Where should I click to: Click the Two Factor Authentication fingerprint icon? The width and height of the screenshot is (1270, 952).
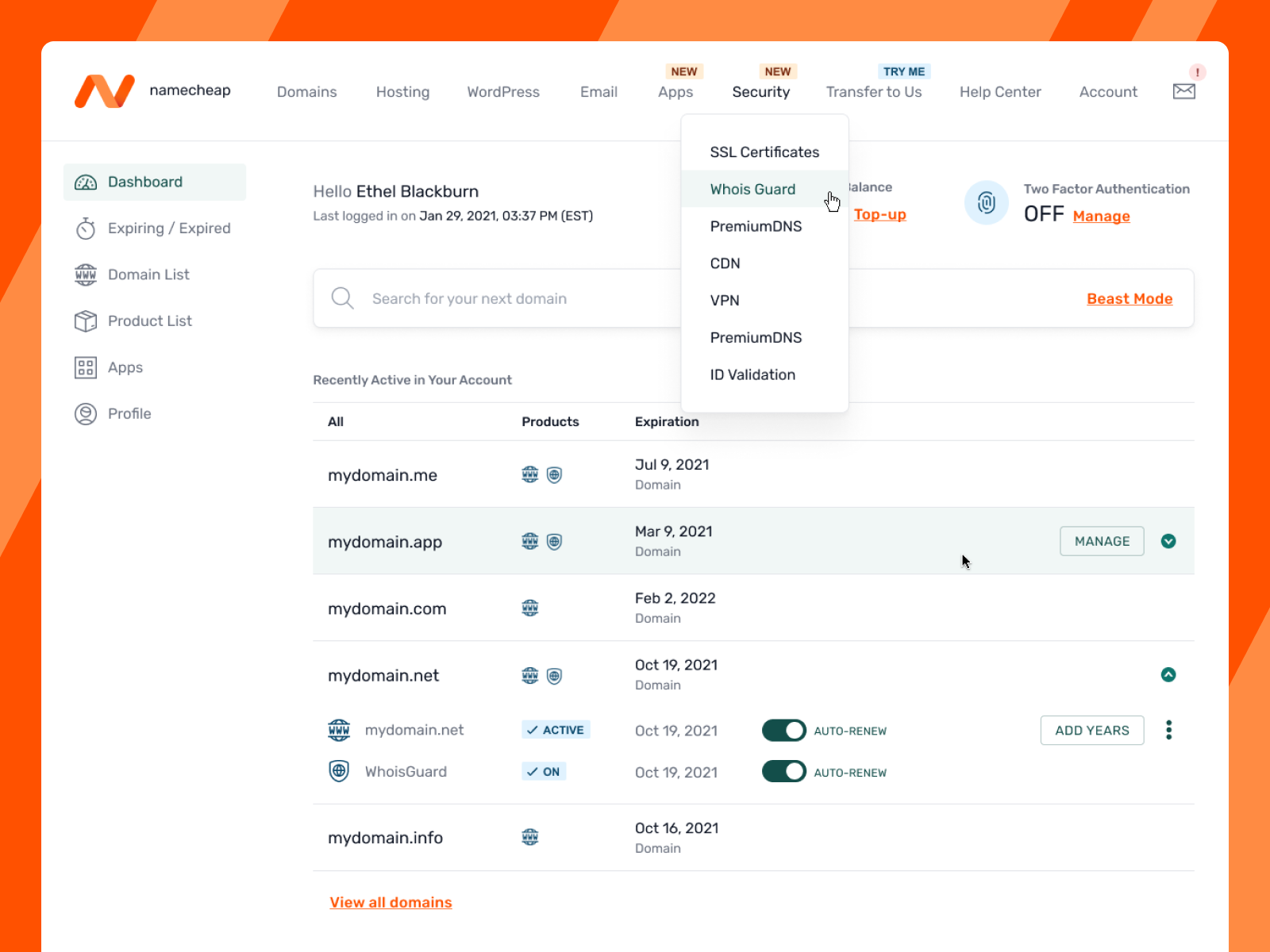click(986, 203)
